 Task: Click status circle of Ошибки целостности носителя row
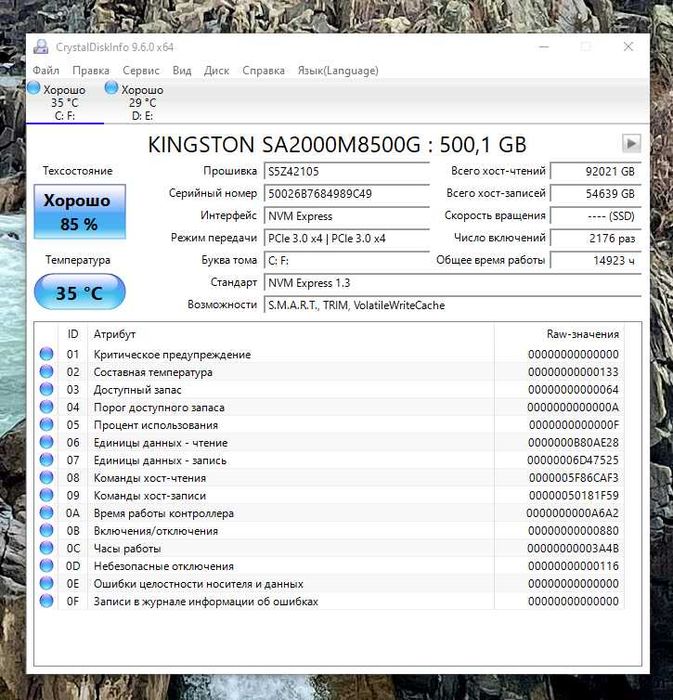coord(46,583)
